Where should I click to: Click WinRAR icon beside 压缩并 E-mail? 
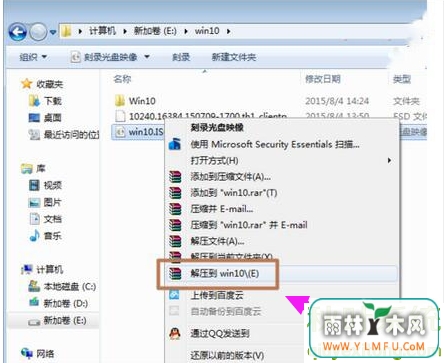pos(175,209)
